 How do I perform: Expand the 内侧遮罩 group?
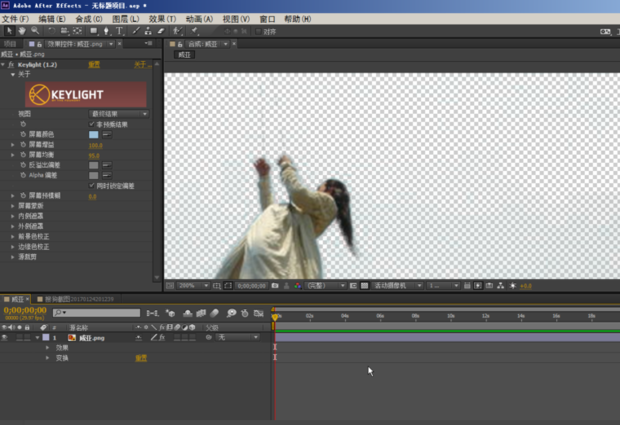pyautogui.click(x=13, y=216)
